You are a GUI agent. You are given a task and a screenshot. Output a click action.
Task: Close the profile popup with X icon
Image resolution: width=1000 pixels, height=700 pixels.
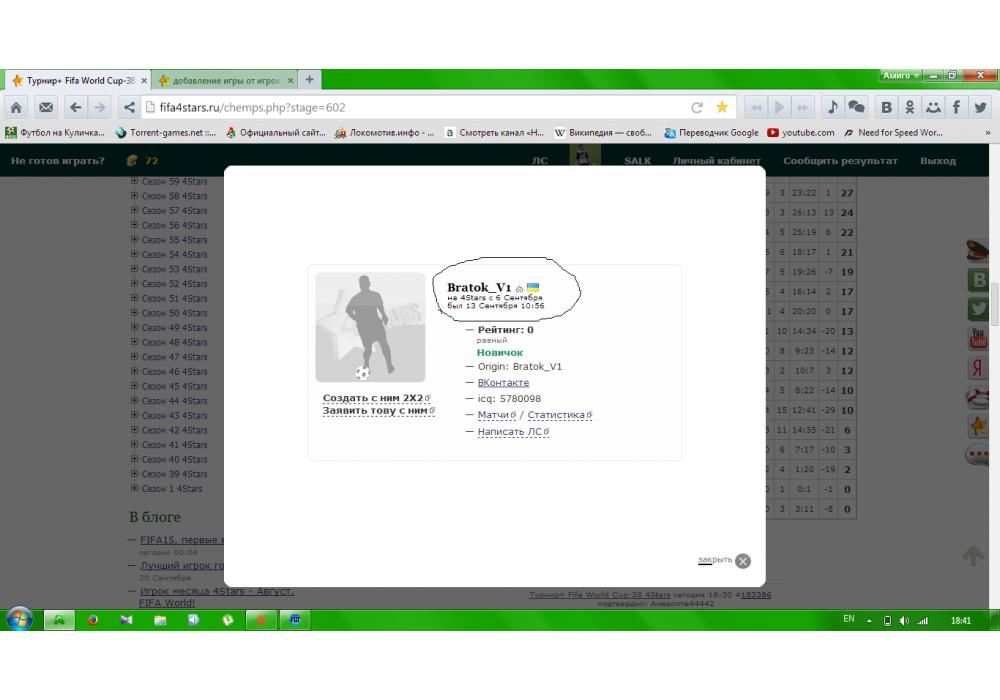coord(743,561)
